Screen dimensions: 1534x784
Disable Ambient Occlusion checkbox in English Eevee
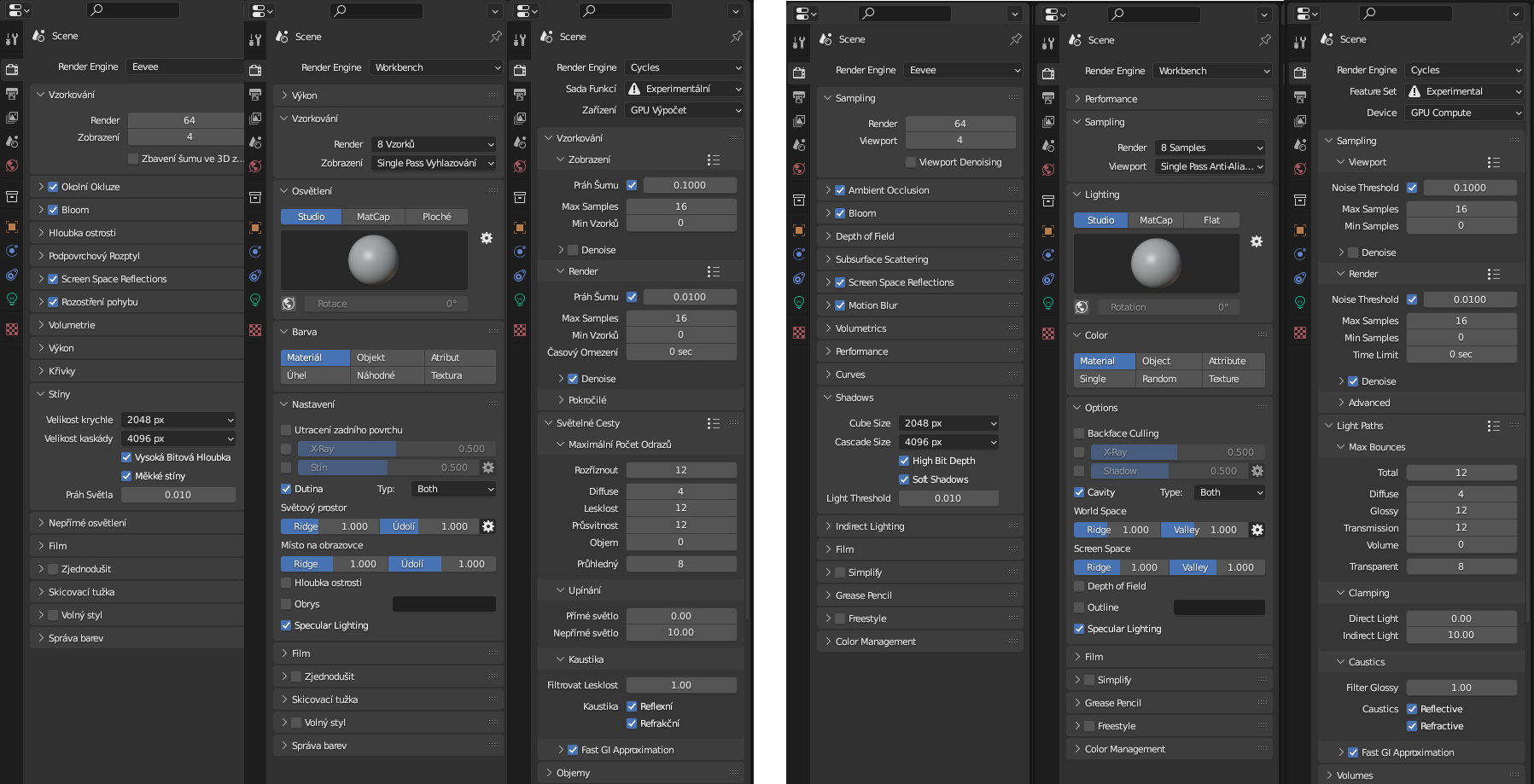click(x=840, y=190)
